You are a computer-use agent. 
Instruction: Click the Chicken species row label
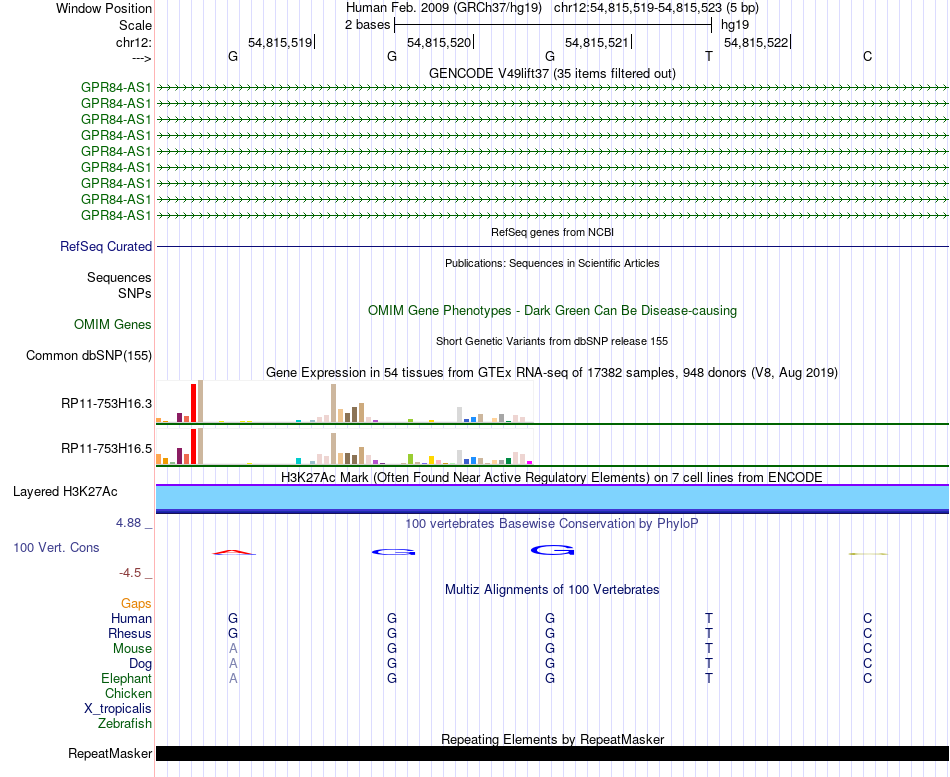point(128,693)
